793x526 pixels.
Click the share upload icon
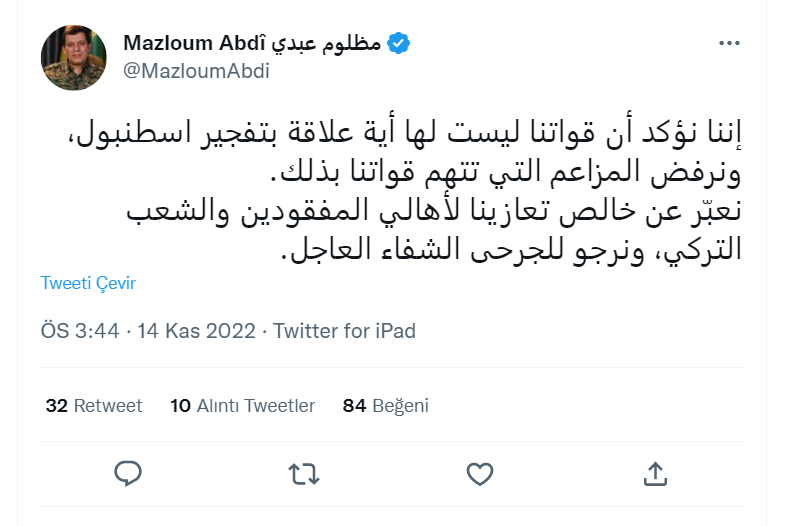point(655,472)
